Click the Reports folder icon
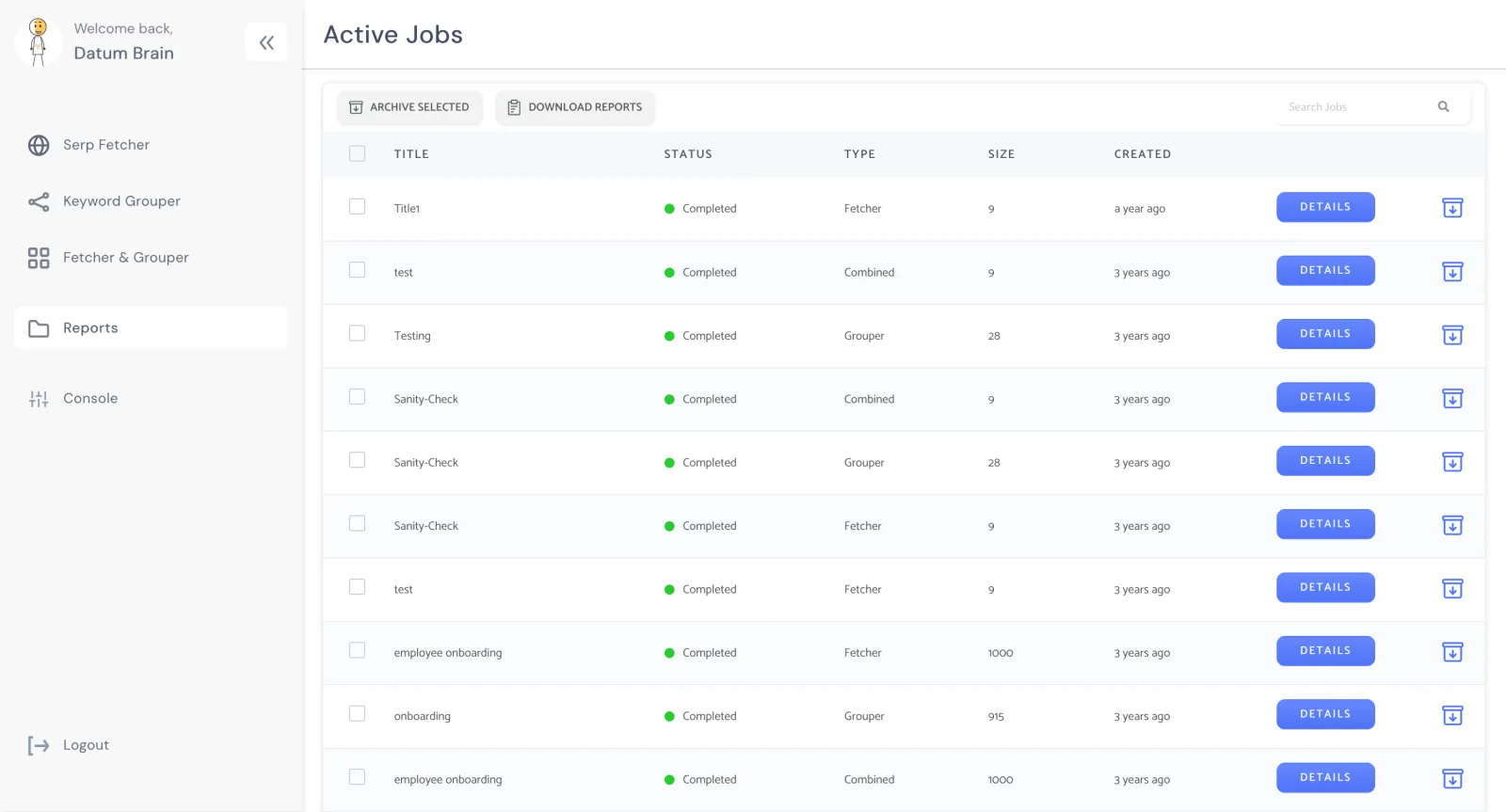Image resolution: width=1506 pixels, height=812 pixels. pos(39,328)
